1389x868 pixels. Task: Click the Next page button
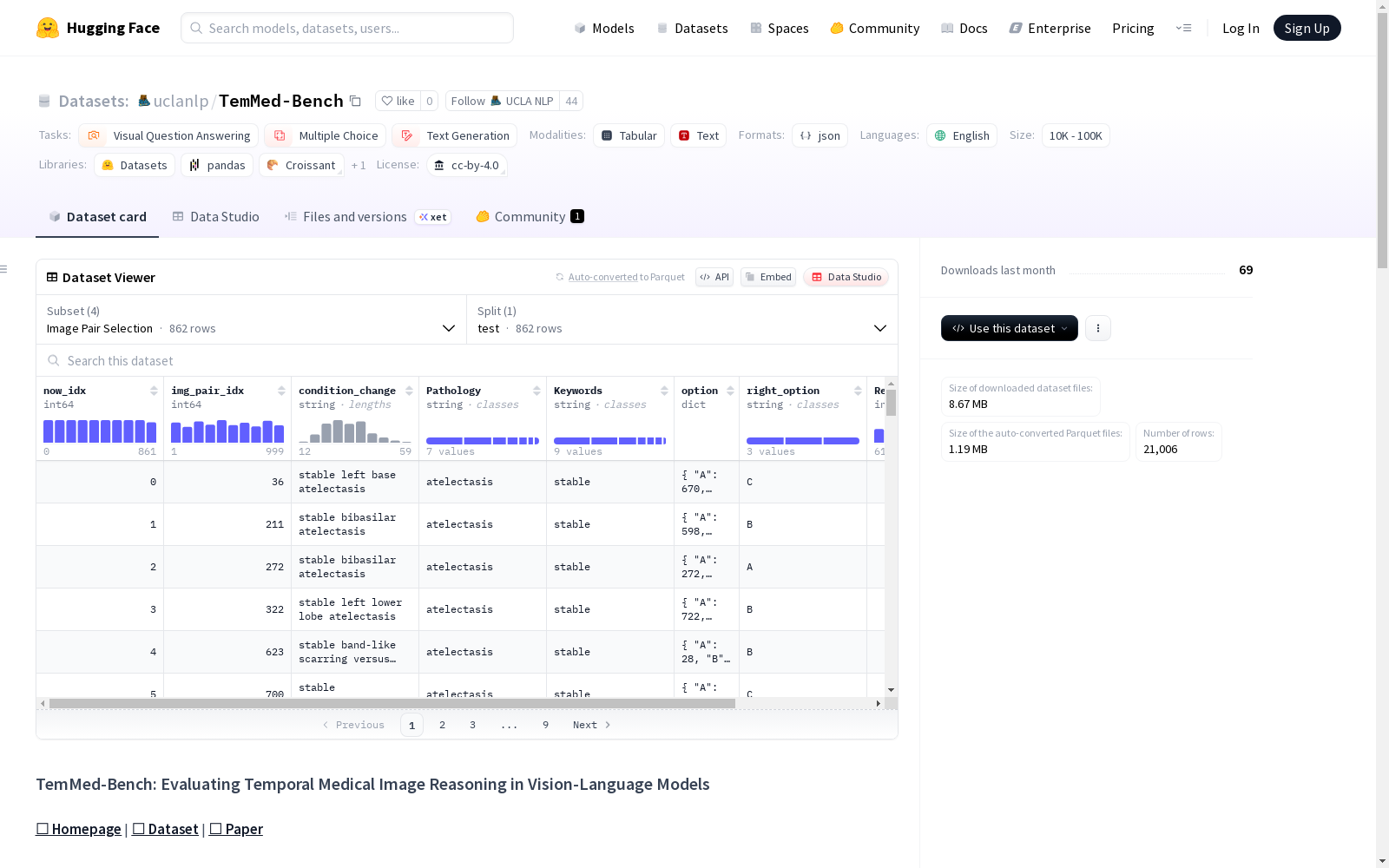[x=591, y=725]
